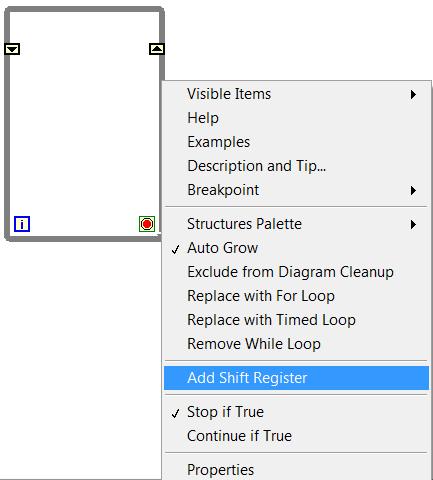Toggle the Auto Grow option
Image resolution: width=433 pixels, height=480 pixels.
[x=296, y=248]
